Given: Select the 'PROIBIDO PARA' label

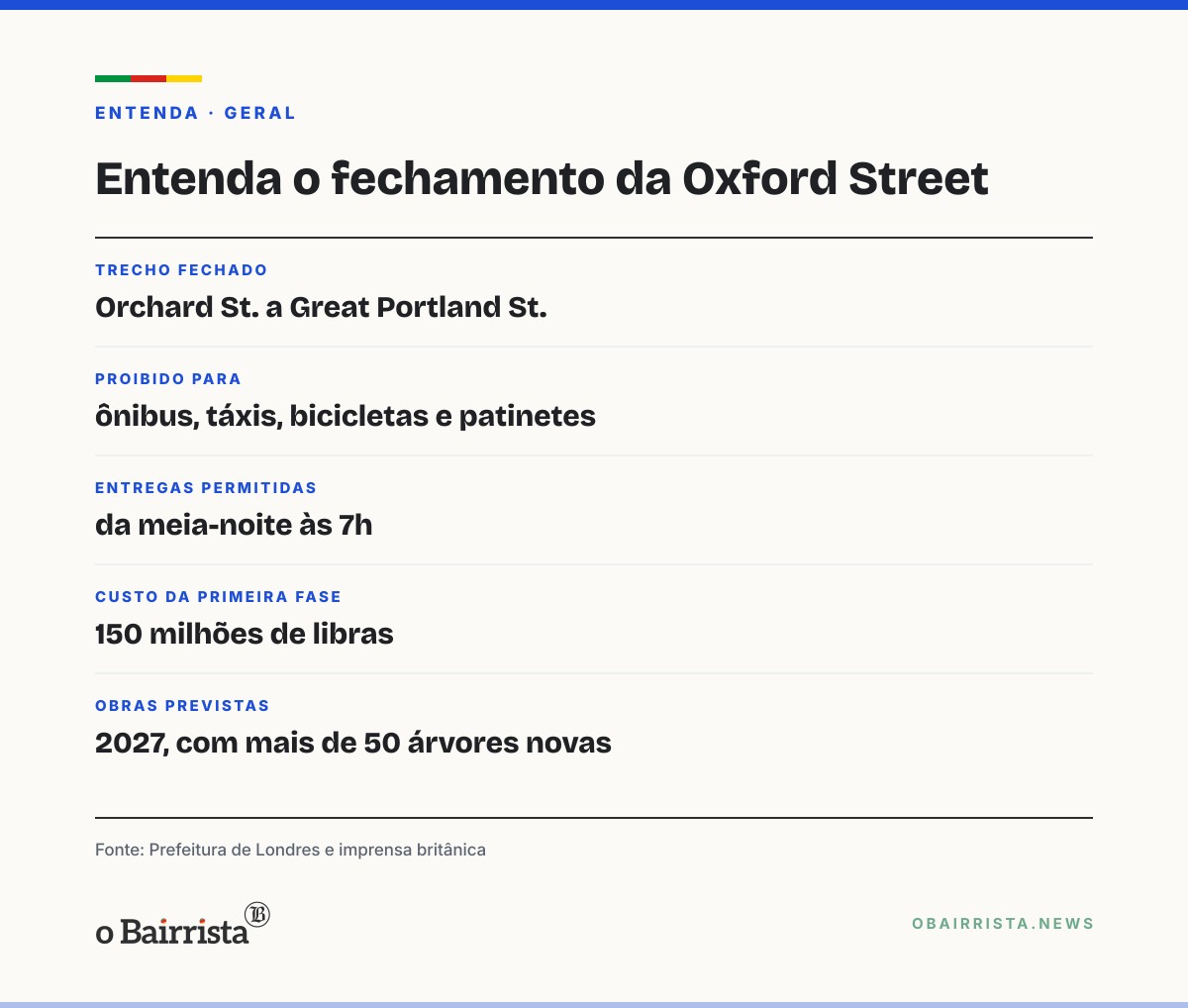Looking at the screenshot, I should [x=168, y=379].
